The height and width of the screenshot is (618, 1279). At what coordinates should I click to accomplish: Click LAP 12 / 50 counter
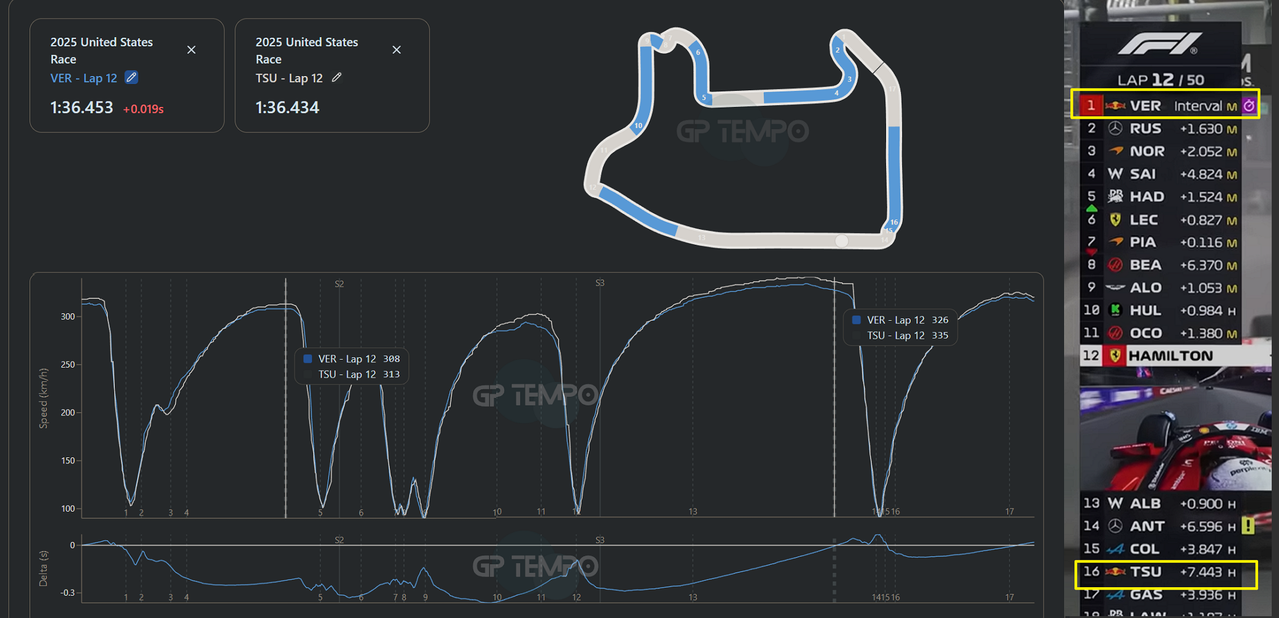pos(1161,79)
